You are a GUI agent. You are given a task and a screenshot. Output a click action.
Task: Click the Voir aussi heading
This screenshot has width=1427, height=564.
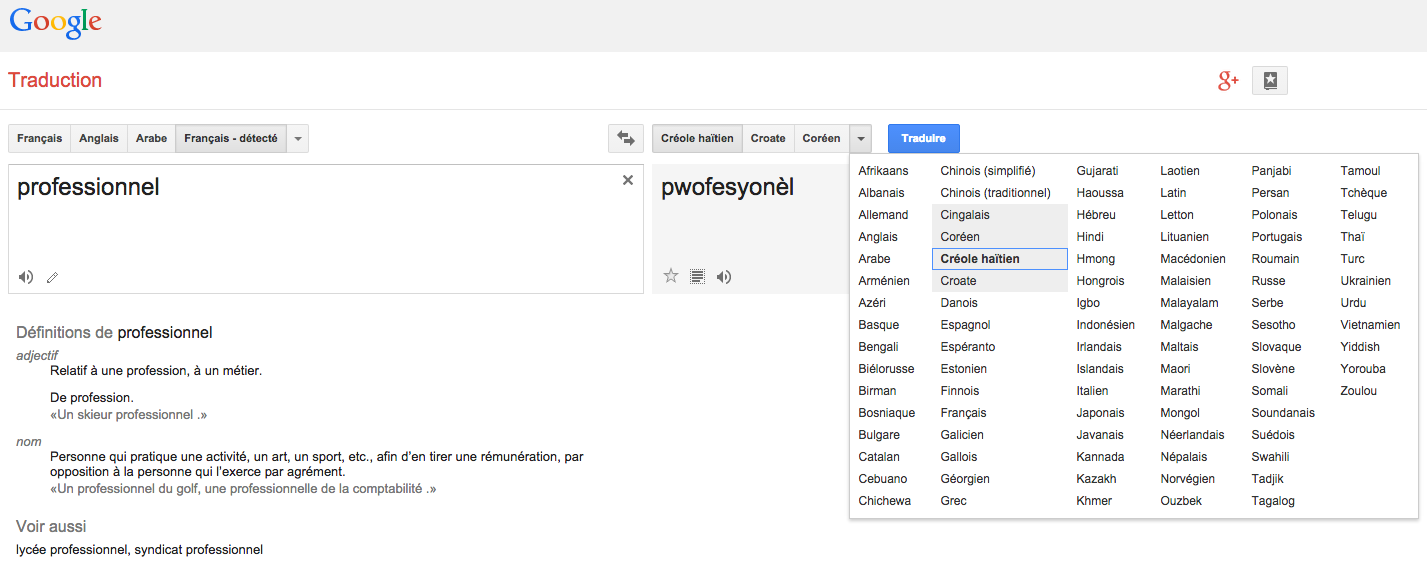coord(51,526)
